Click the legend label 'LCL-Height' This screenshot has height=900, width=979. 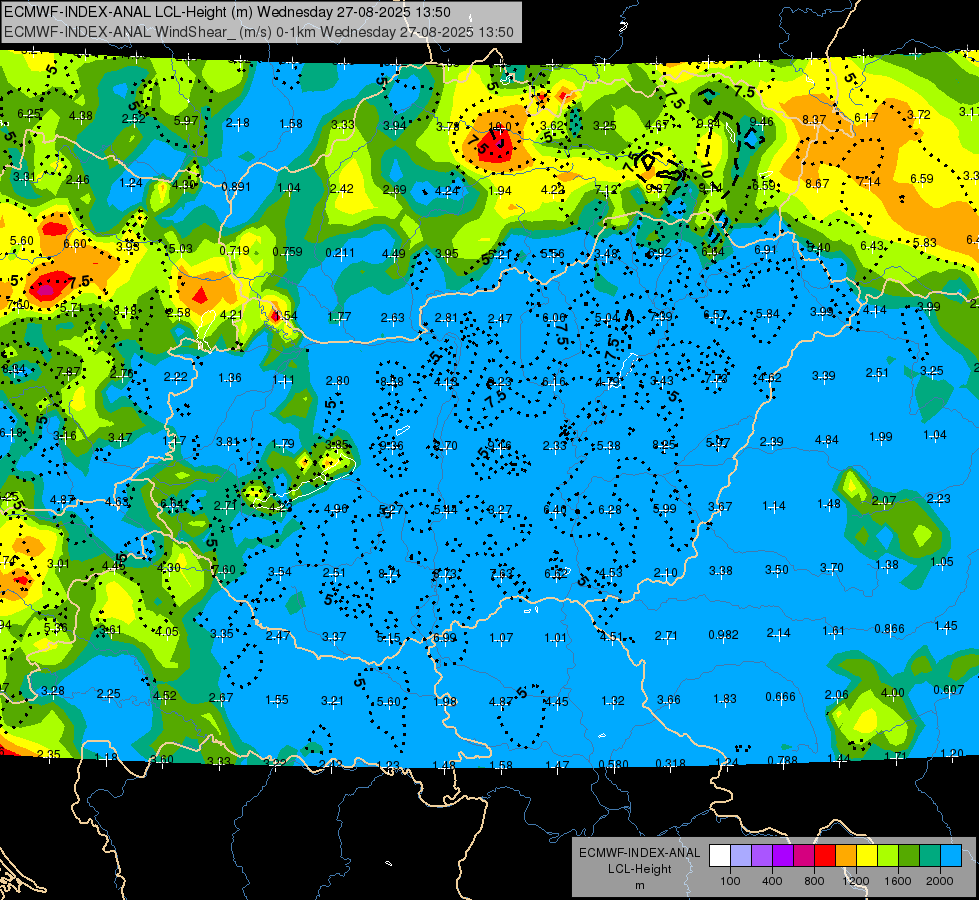pos(639,869)
